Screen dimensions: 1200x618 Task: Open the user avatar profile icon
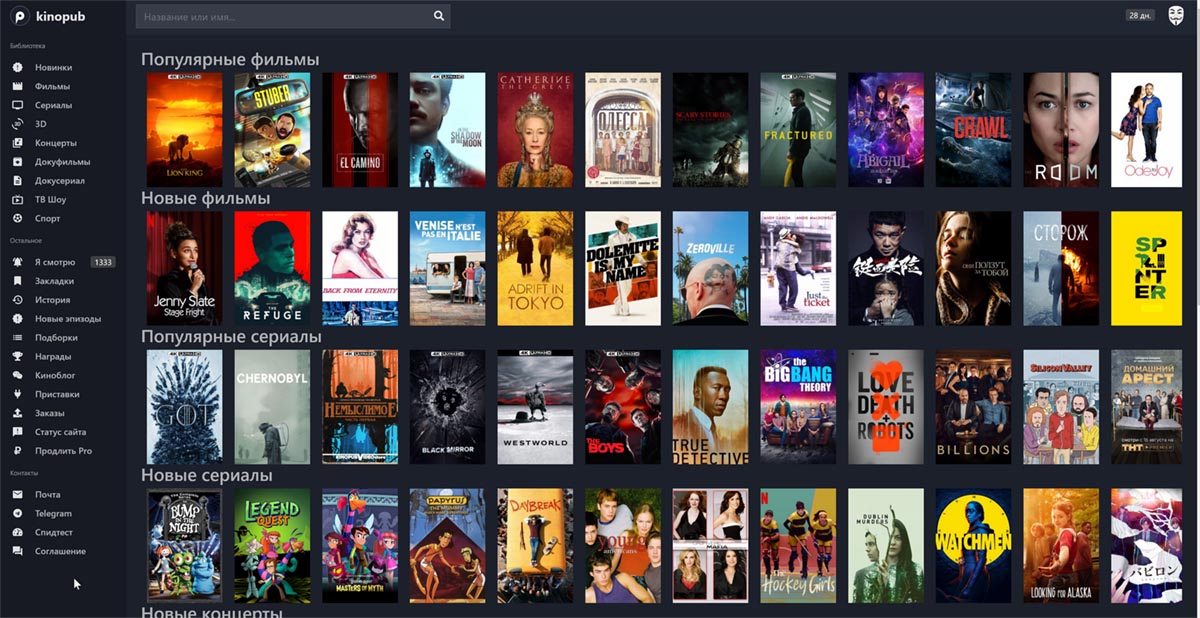(1176, 16)
